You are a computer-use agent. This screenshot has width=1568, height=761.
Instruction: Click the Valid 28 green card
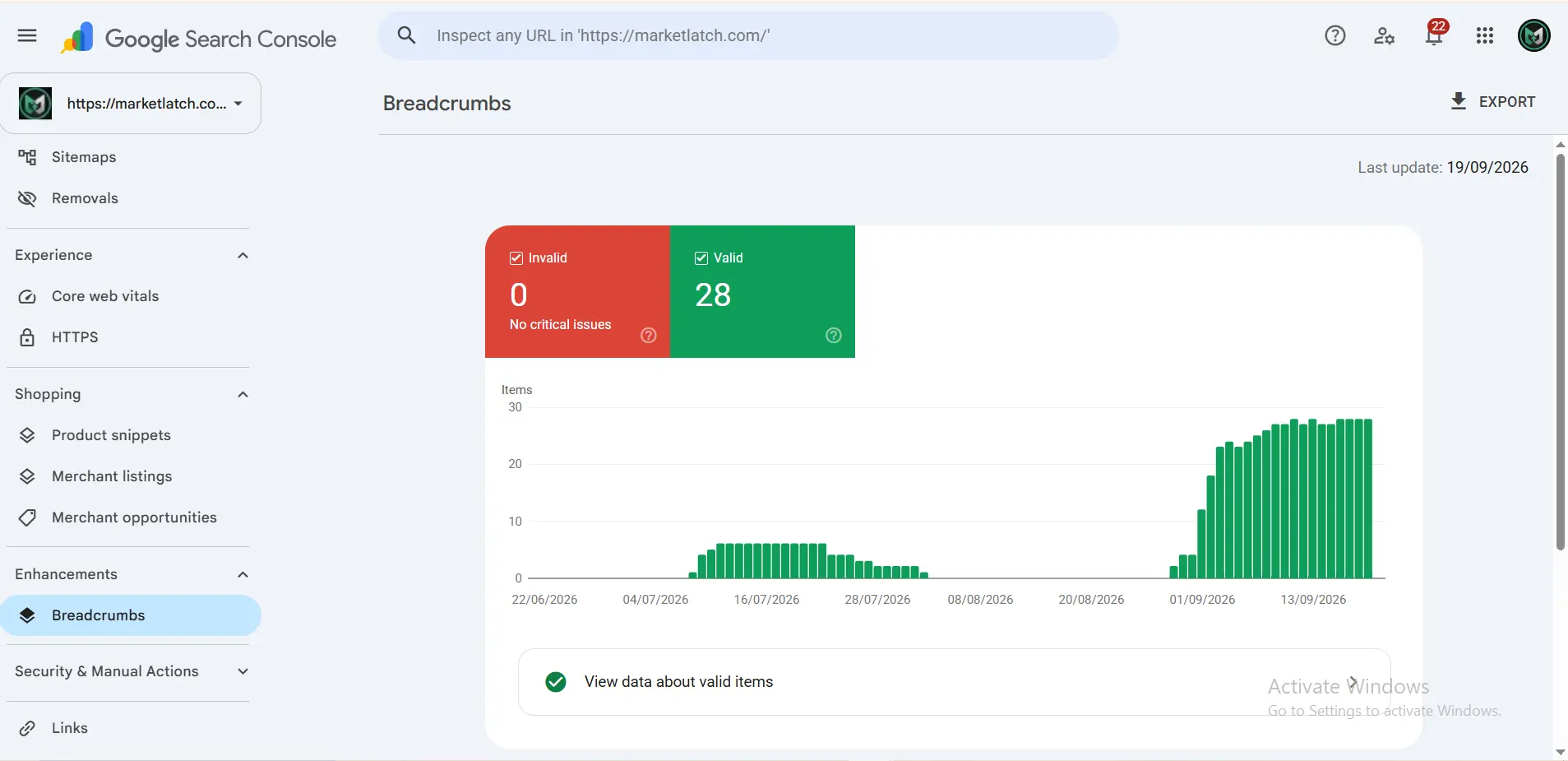click(x=762, y=291)
